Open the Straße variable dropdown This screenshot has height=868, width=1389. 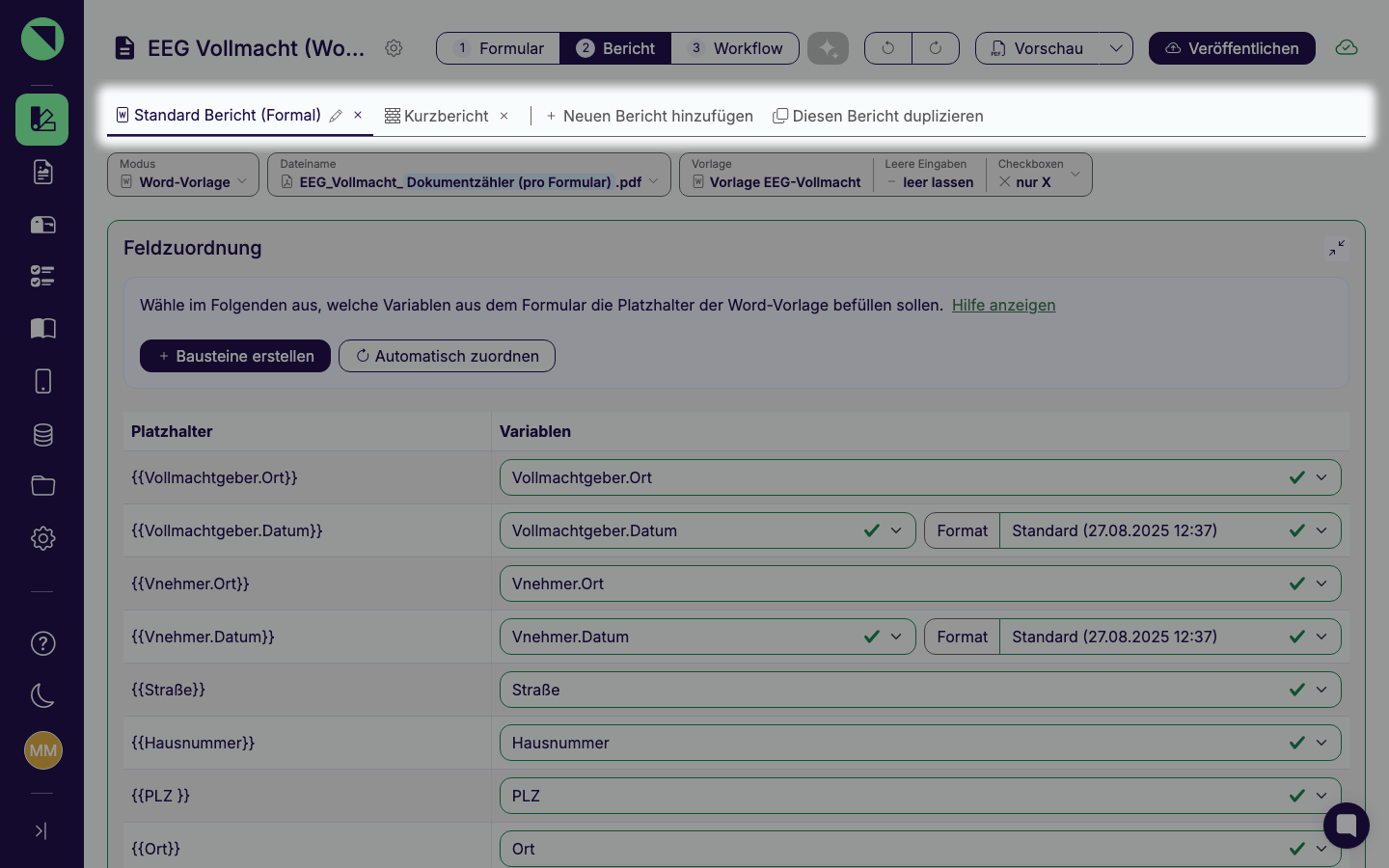click(920, 690)
